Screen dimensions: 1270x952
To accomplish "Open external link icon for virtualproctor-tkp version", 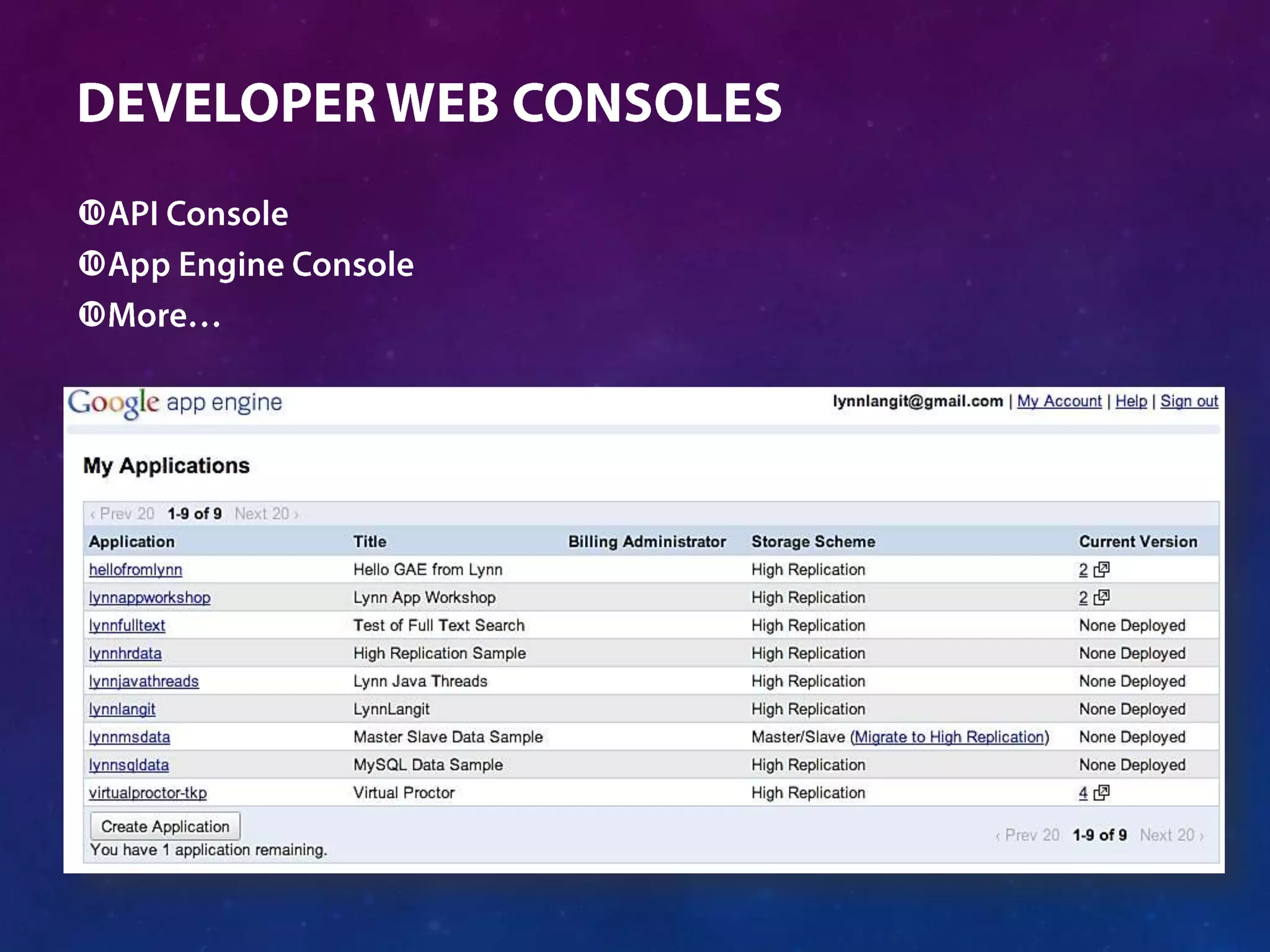I will (x=1101, y=792).
